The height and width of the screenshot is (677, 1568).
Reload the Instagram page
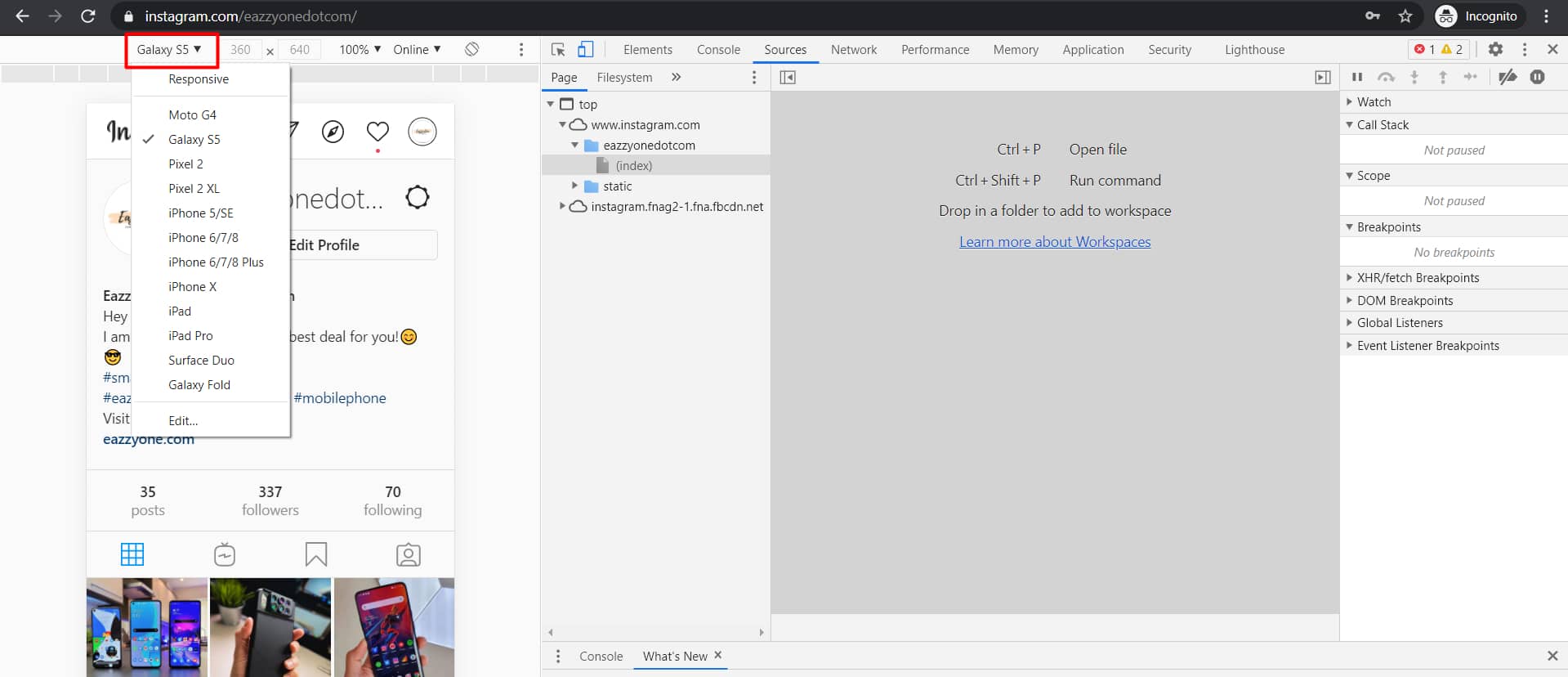[88, 16]
